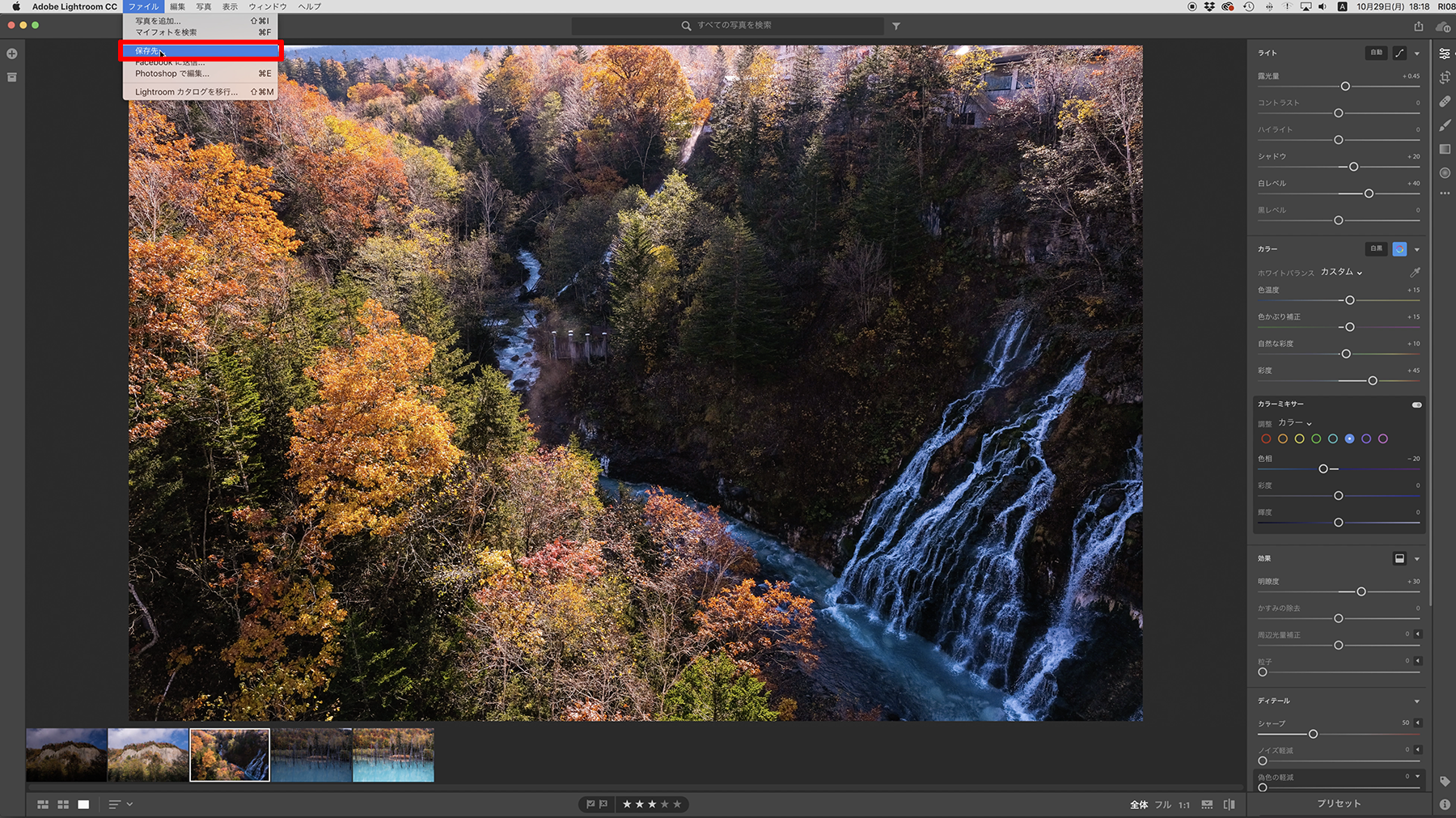Viewport: 1456px width, 818px height.
Task: Select the Brush adjustment tool
Action: [x=1445, y=125]
